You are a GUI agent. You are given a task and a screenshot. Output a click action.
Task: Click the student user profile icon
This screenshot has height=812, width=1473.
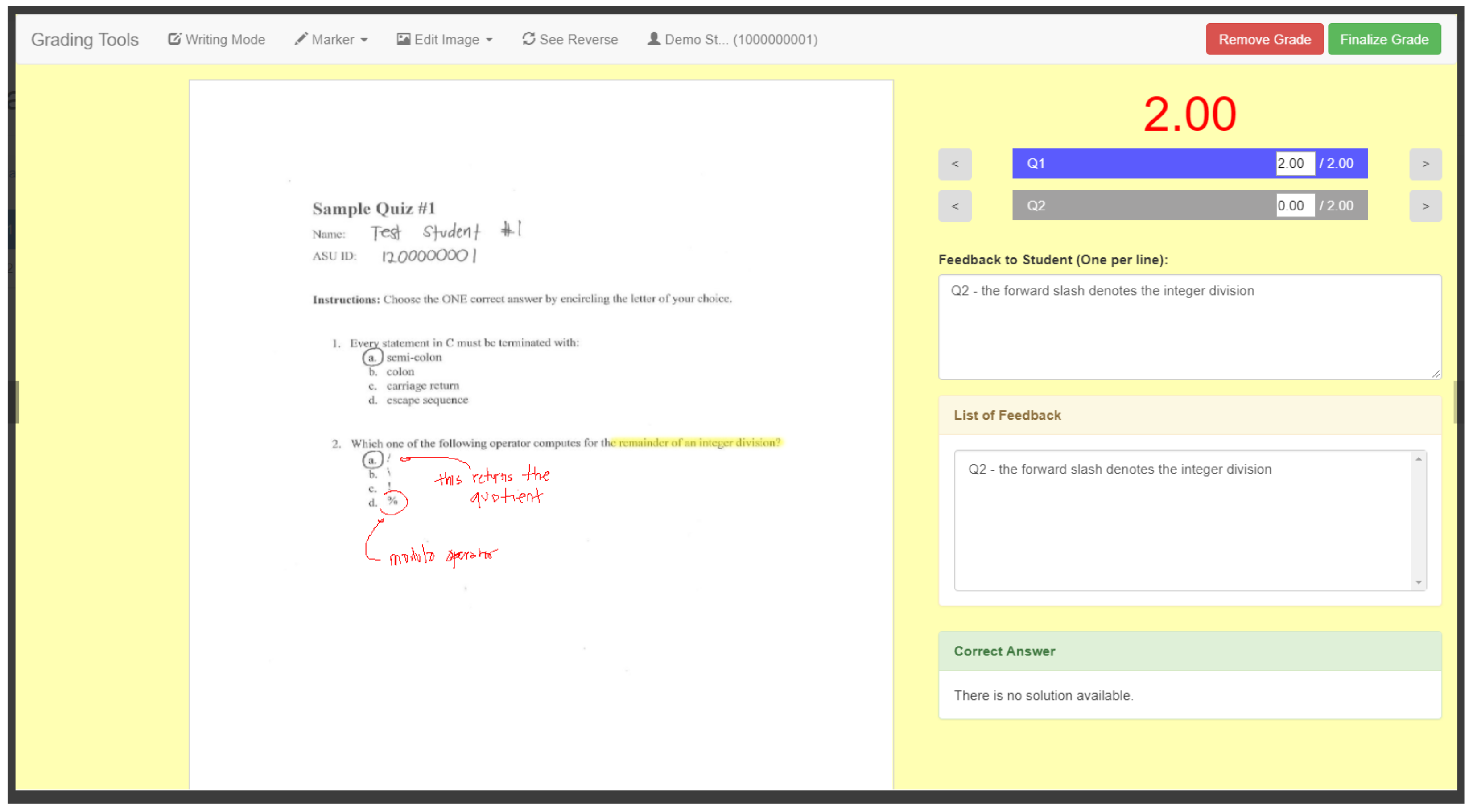[654, 39]
